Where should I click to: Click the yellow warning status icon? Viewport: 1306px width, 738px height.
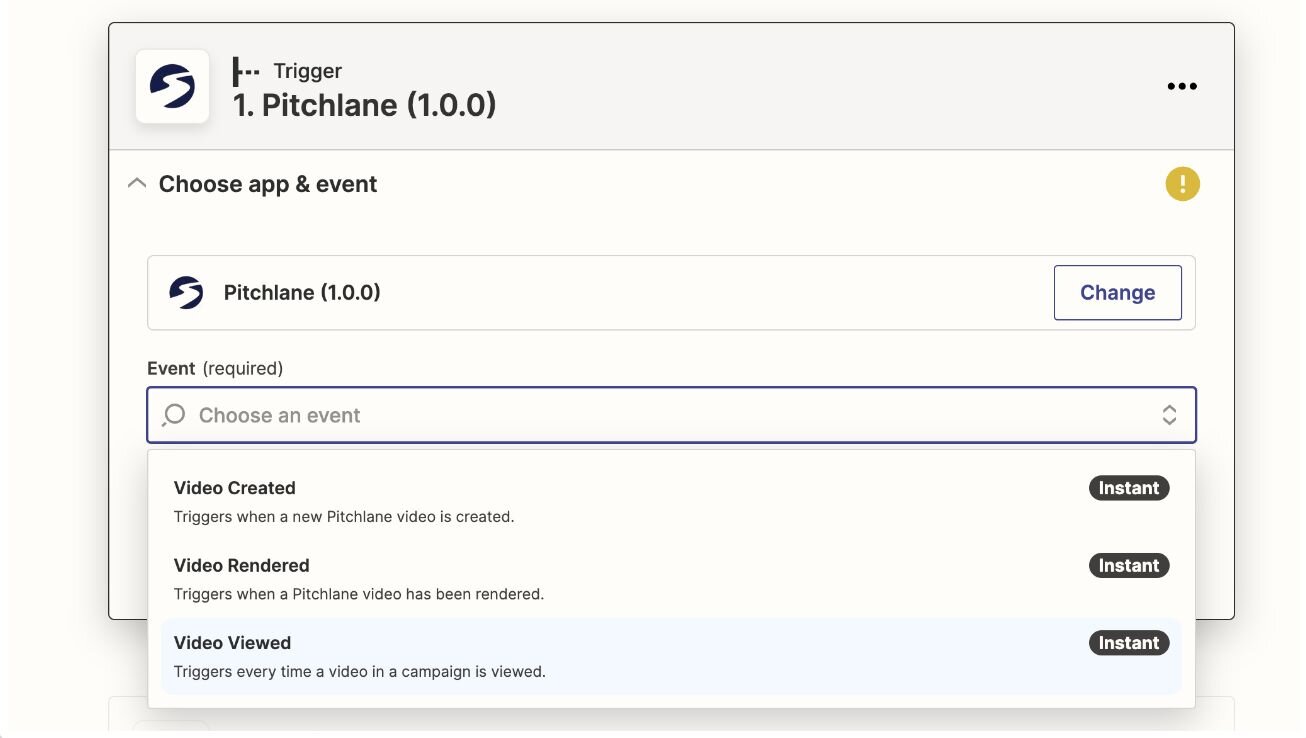(1182, 184)
